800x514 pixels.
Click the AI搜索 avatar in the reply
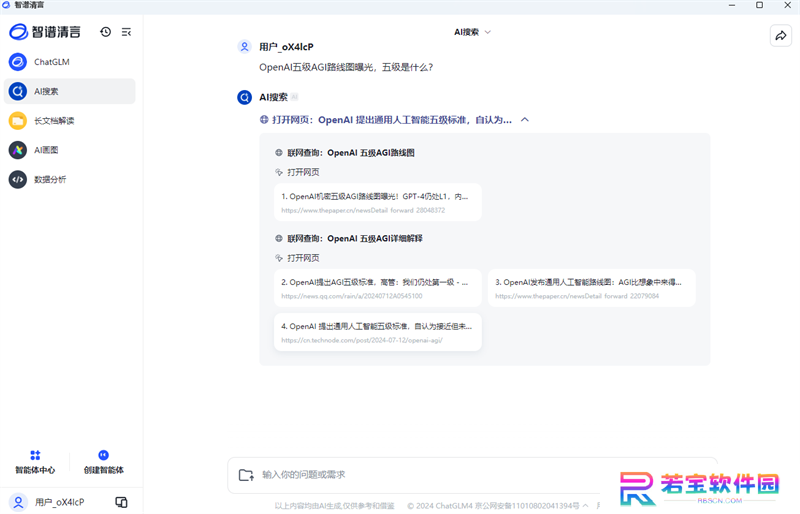244,97
